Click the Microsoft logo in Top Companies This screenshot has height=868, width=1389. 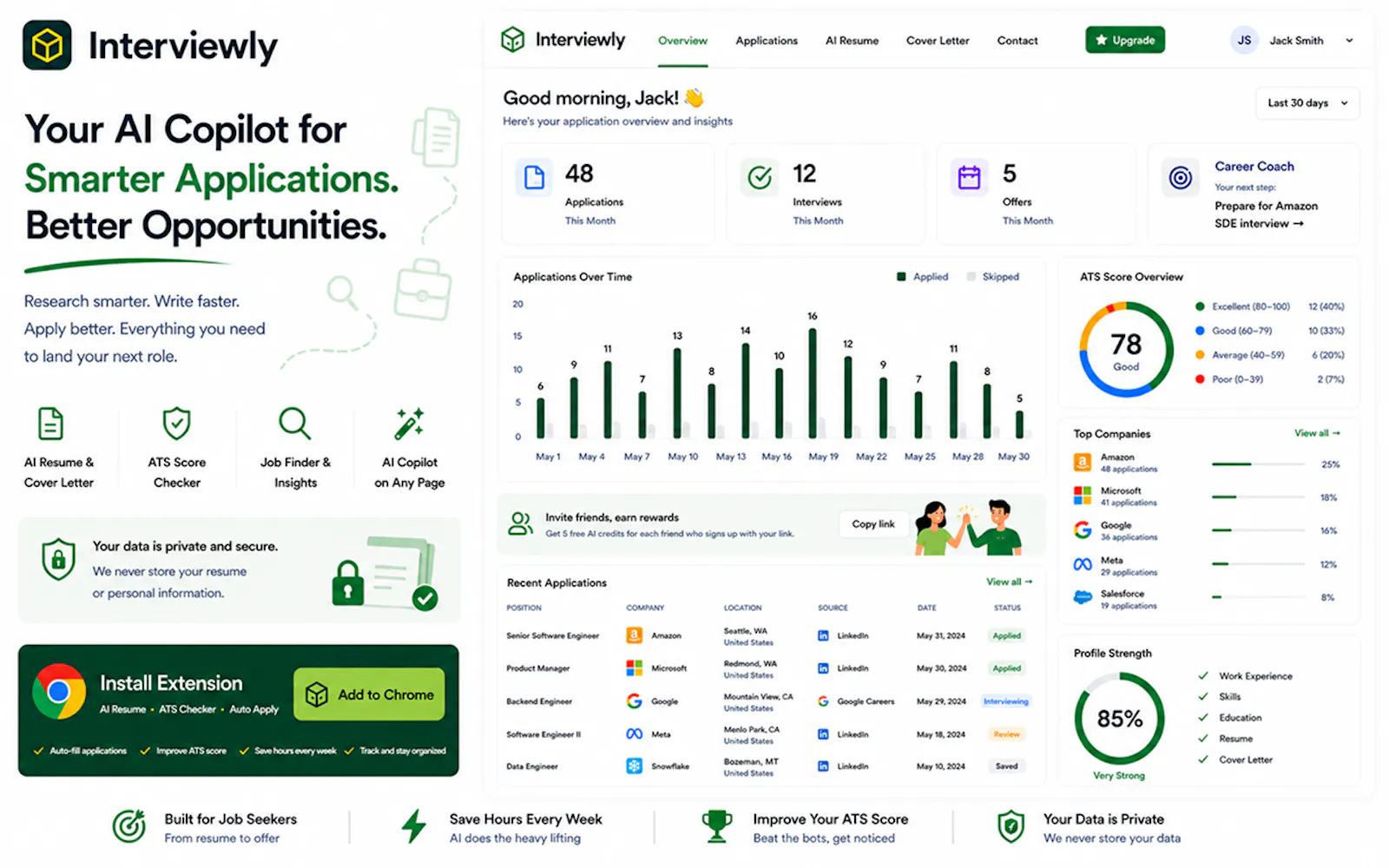pyautogui.click(x=1083, y=496)
